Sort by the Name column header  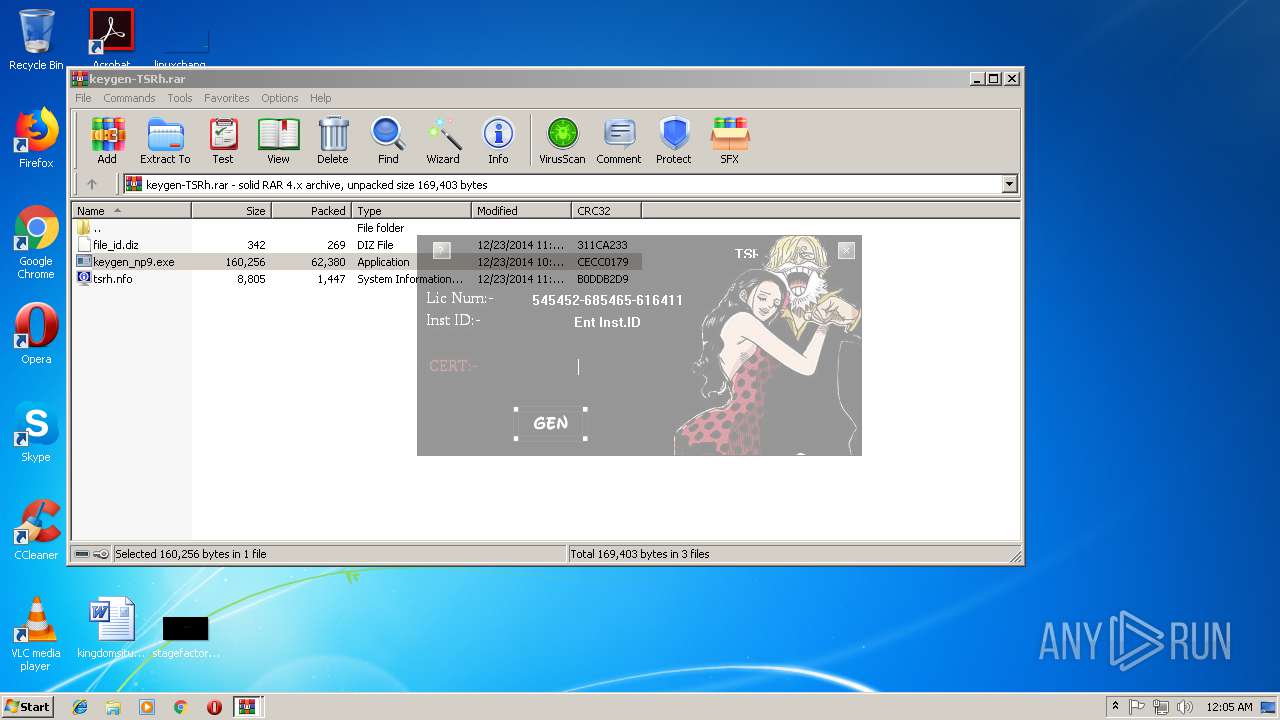click(x=131, y=211)
